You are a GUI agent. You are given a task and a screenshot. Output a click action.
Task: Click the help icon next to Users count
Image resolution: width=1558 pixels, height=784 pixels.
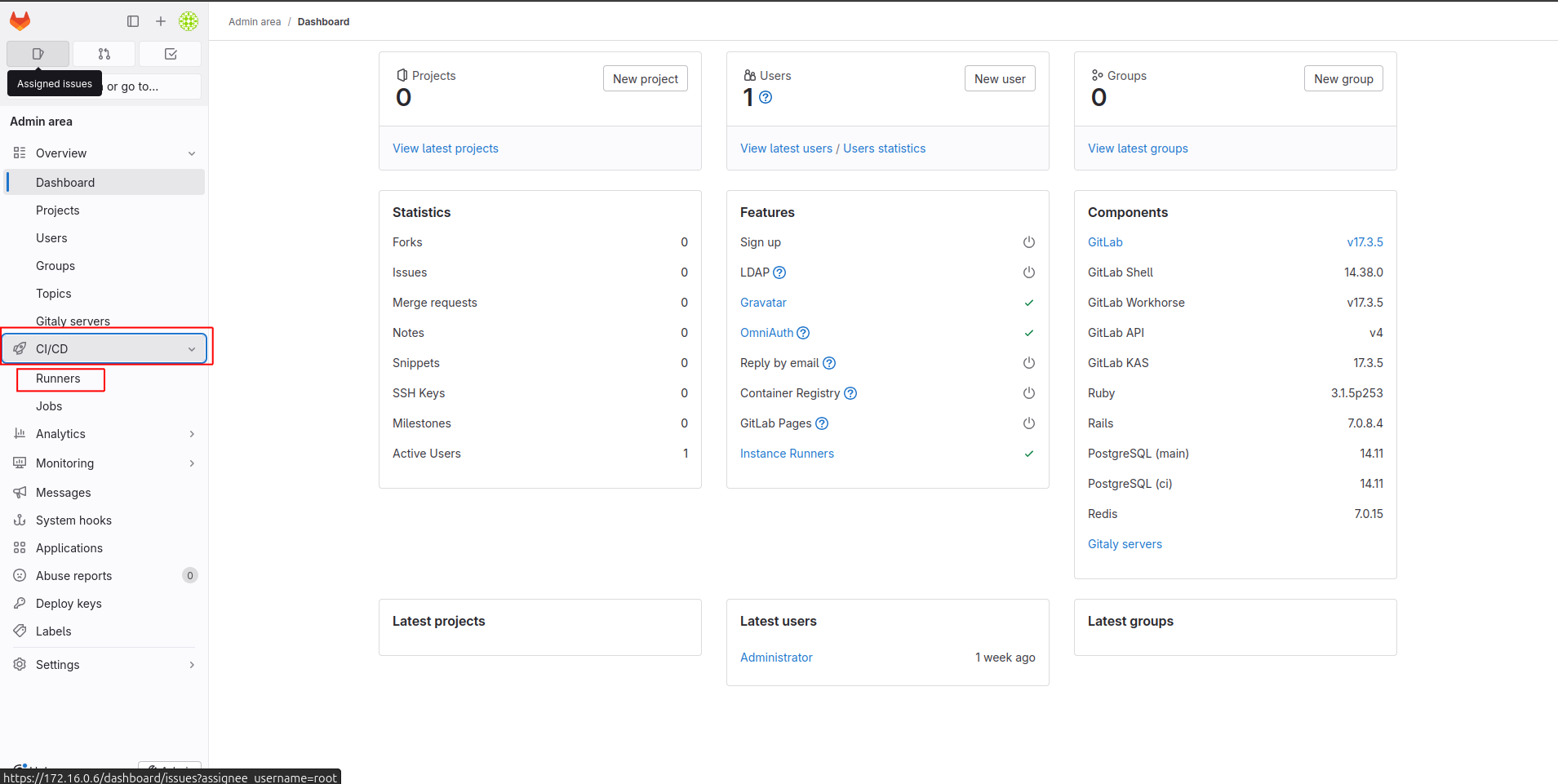pos(766,97)
